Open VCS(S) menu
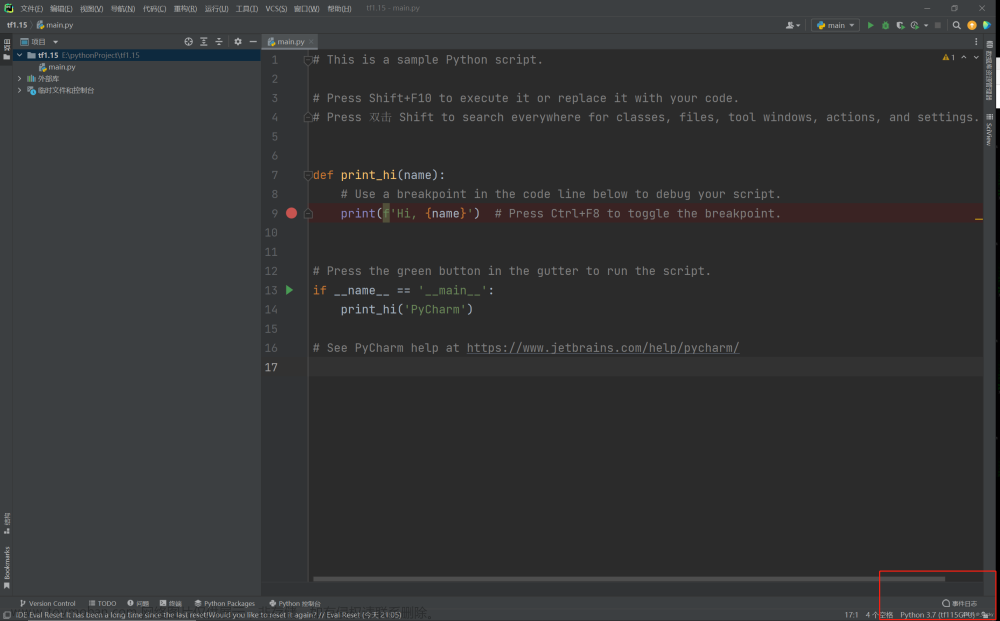The image size is (1000, 621). 276,8
